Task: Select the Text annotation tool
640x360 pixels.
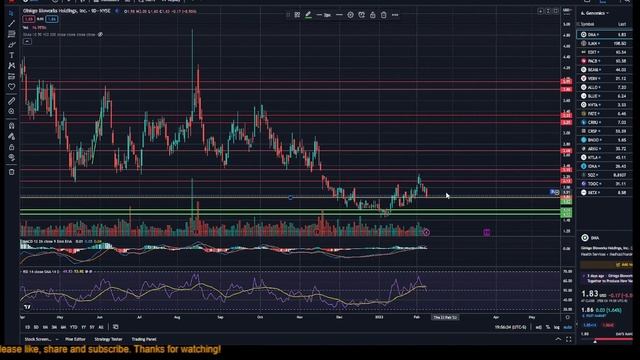Action: [x=11, y=56]
